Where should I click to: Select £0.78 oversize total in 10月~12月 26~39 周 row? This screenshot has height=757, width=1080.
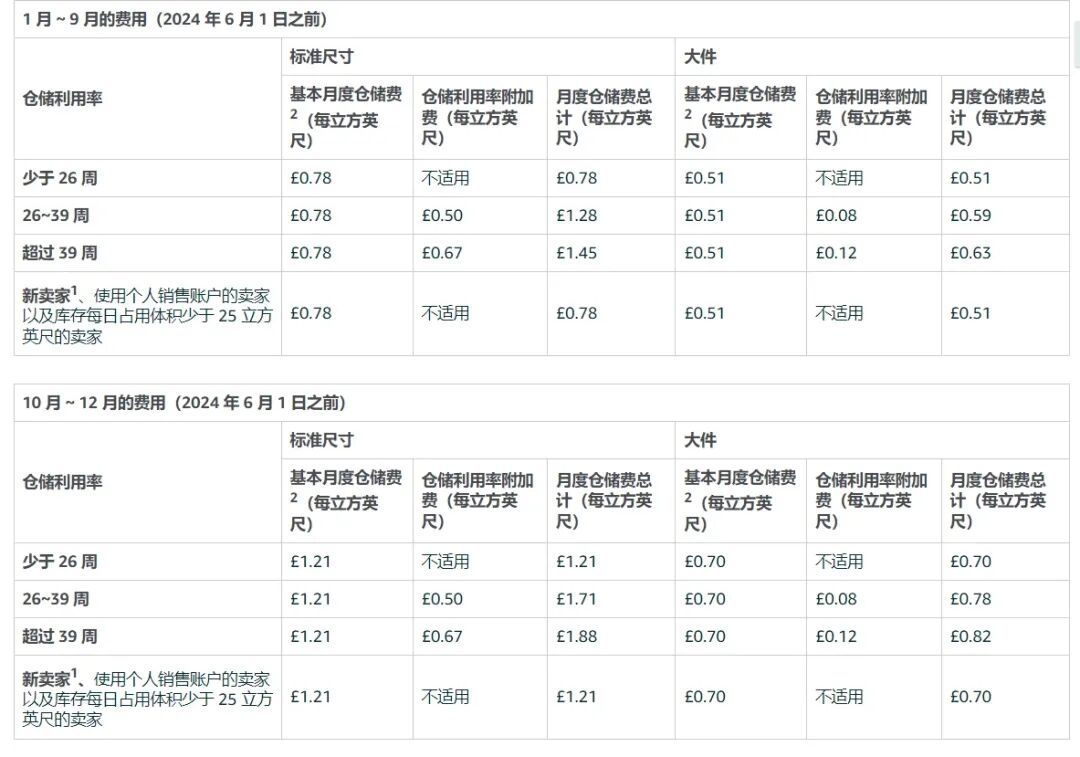point(970,599)
